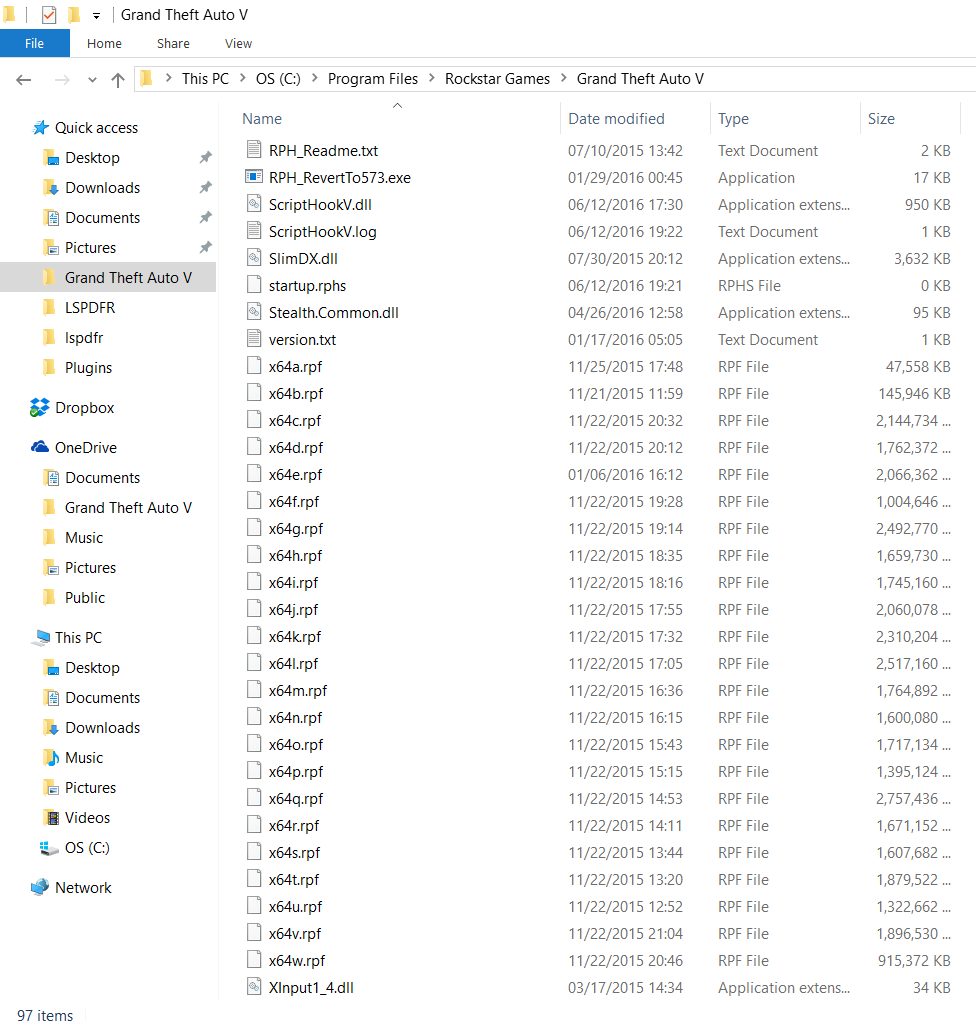Click Rockstar Games in the address breadcrumb
The image size is (976, 1030).
coord(497,79)
